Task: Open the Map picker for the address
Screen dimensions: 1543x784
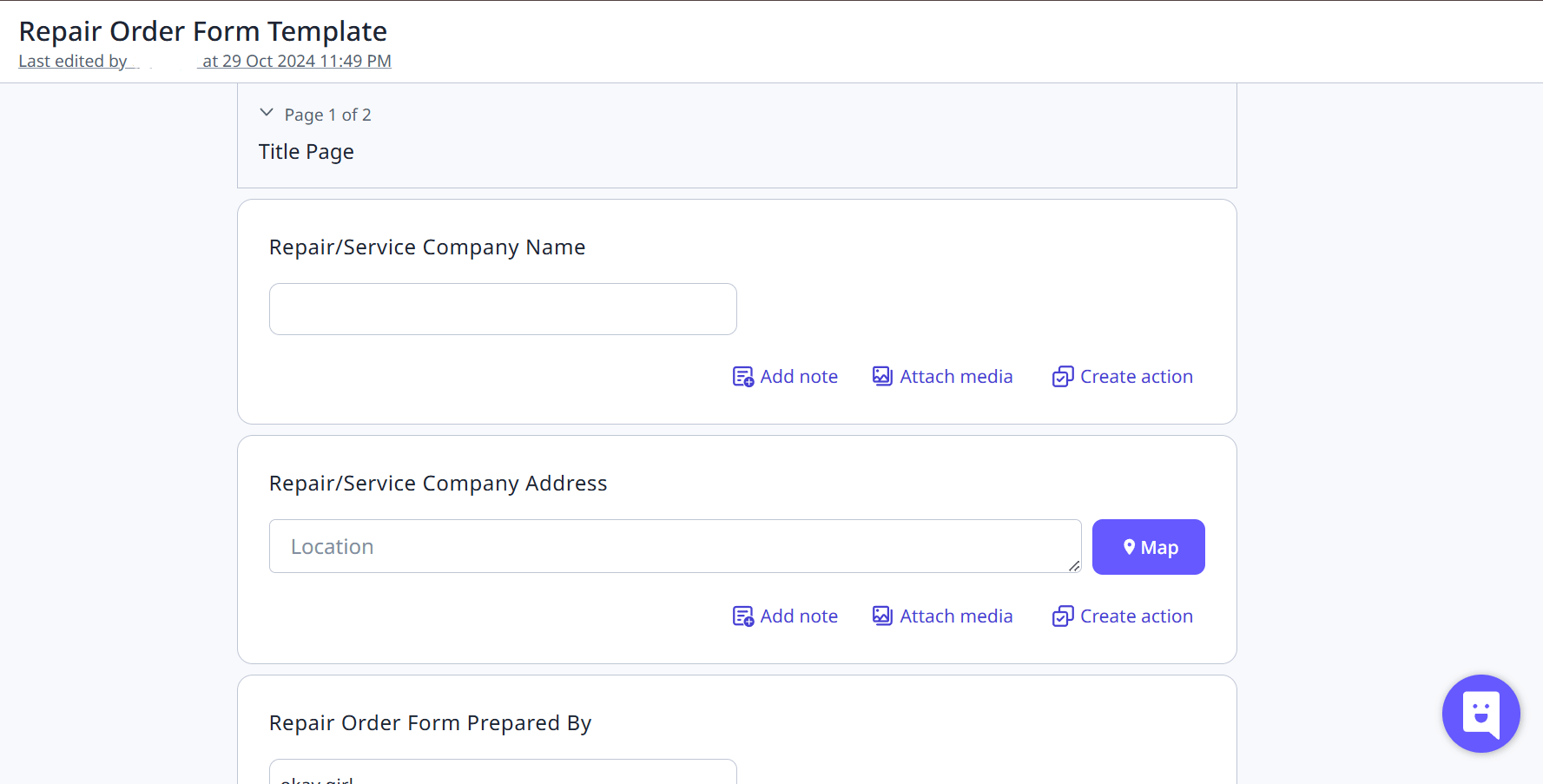Action: (x=1148, y=546)
